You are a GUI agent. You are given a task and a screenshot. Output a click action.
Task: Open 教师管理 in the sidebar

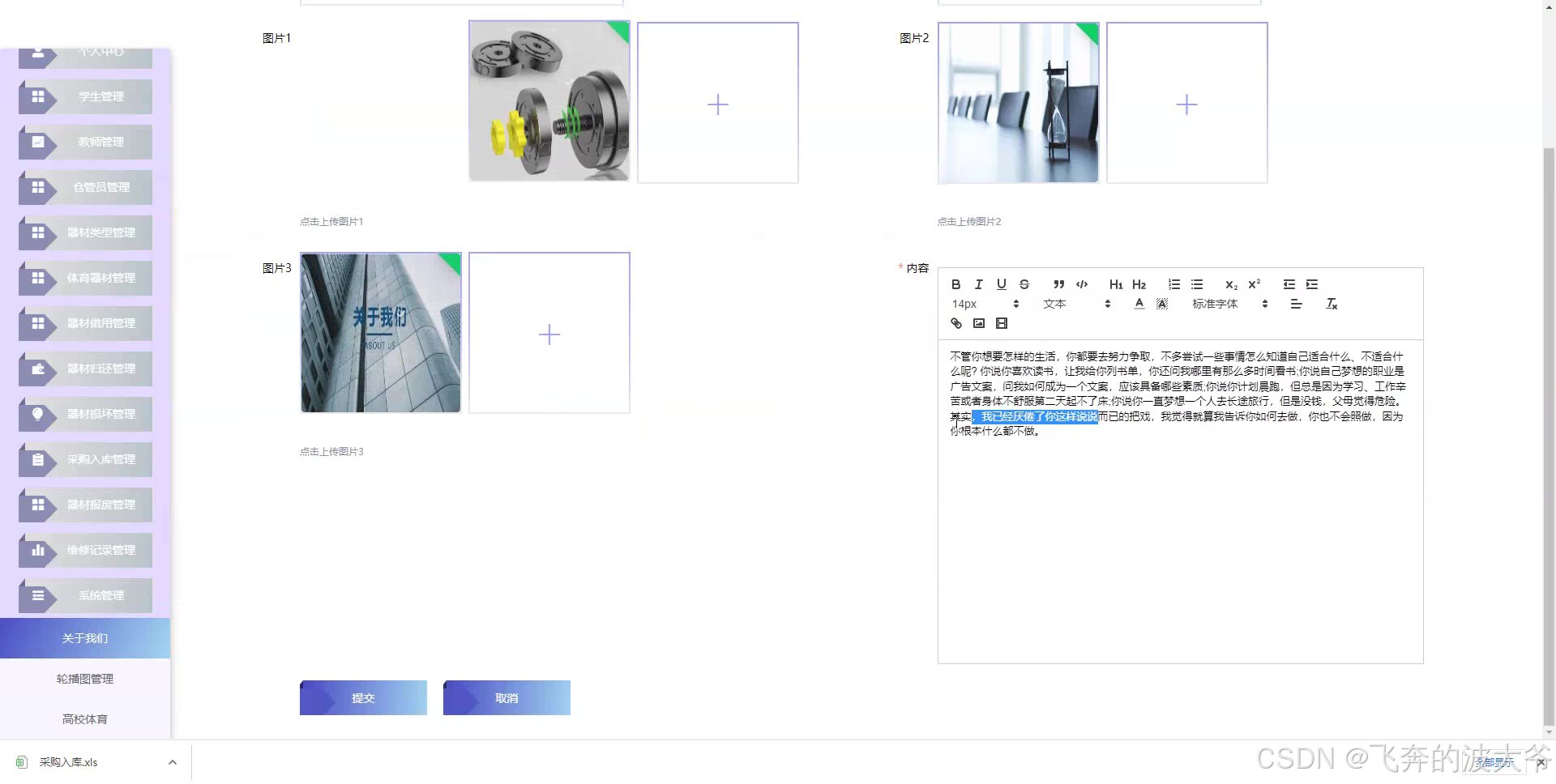85,142
